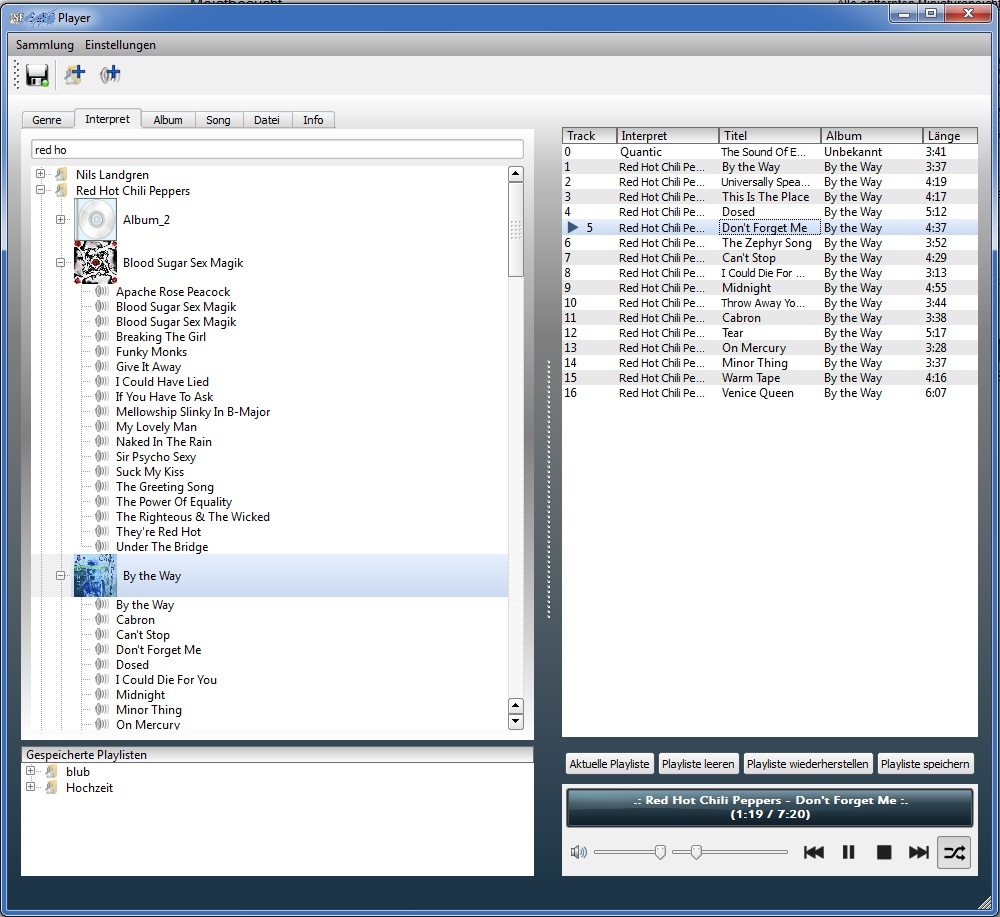This screenshot has height=917, width=1000.
Task: Skip to next track with the forward icon
Action: click(919, 852)
